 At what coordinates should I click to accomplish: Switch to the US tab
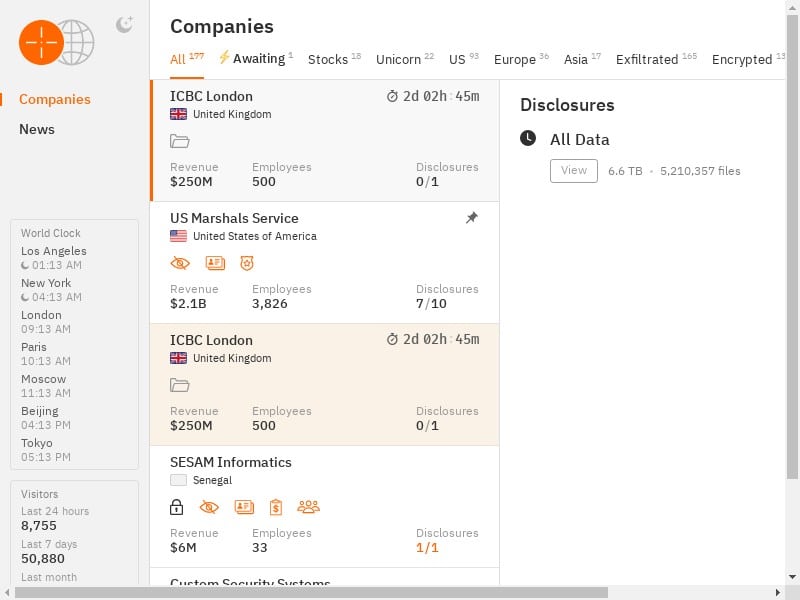tap(464, 59)
